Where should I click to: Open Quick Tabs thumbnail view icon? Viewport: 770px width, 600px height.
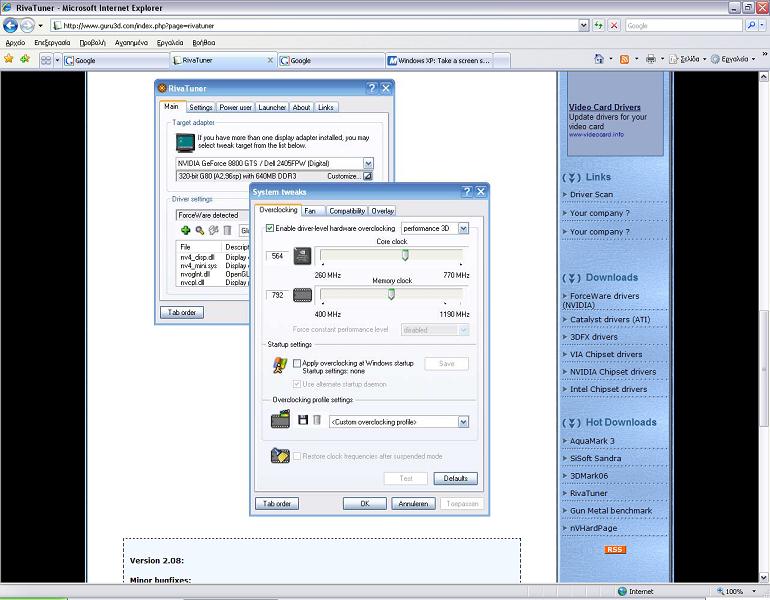pos(46,60)
